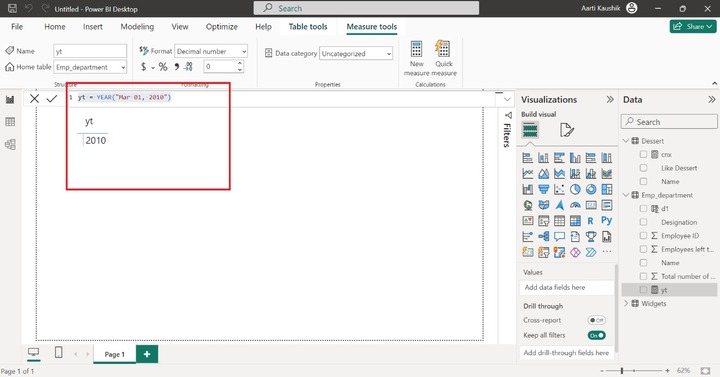This screenshot has height=377, width=720.
Task: Select the pie chart visualization
Action: (575, 189)
